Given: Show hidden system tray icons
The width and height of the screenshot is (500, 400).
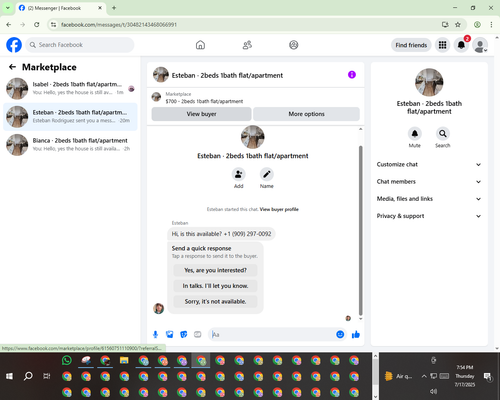Looking at the screenshot, I should [x=424, y=376].
